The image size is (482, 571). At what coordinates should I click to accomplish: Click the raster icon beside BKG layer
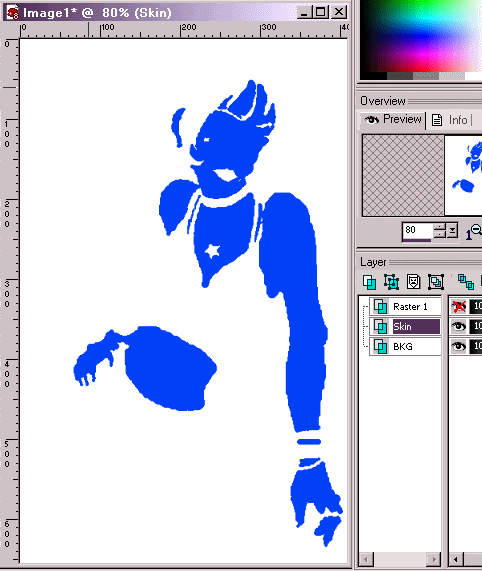(x=381, y=346)
